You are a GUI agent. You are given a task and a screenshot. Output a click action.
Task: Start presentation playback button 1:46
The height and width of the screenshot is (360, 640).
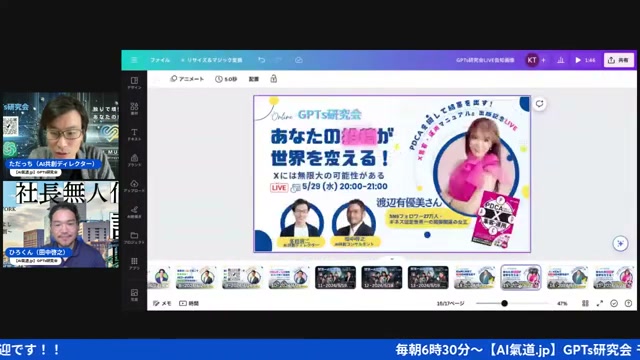coord(585,60)
